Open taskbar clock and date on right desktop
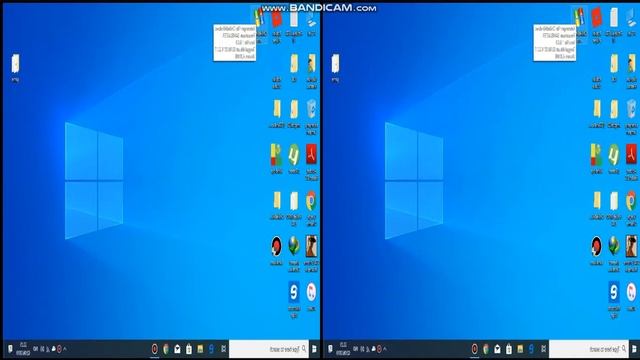This screenshot has width=640, height=360. point(343,349)
